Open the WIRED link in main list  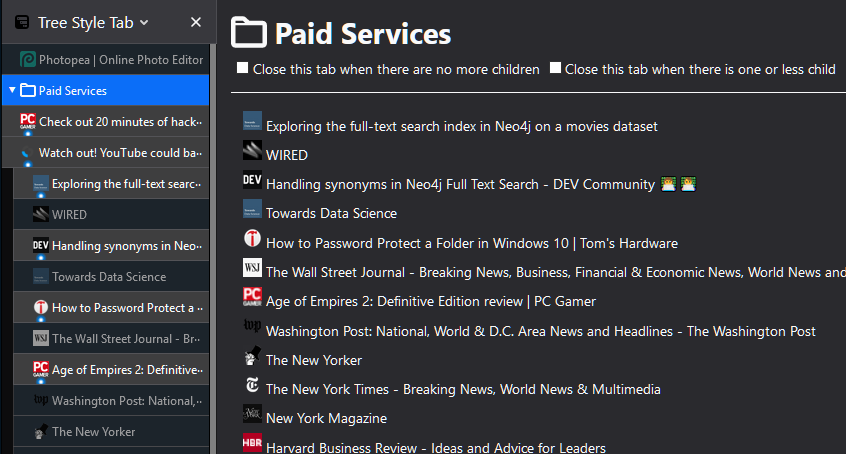pos(286,155)
